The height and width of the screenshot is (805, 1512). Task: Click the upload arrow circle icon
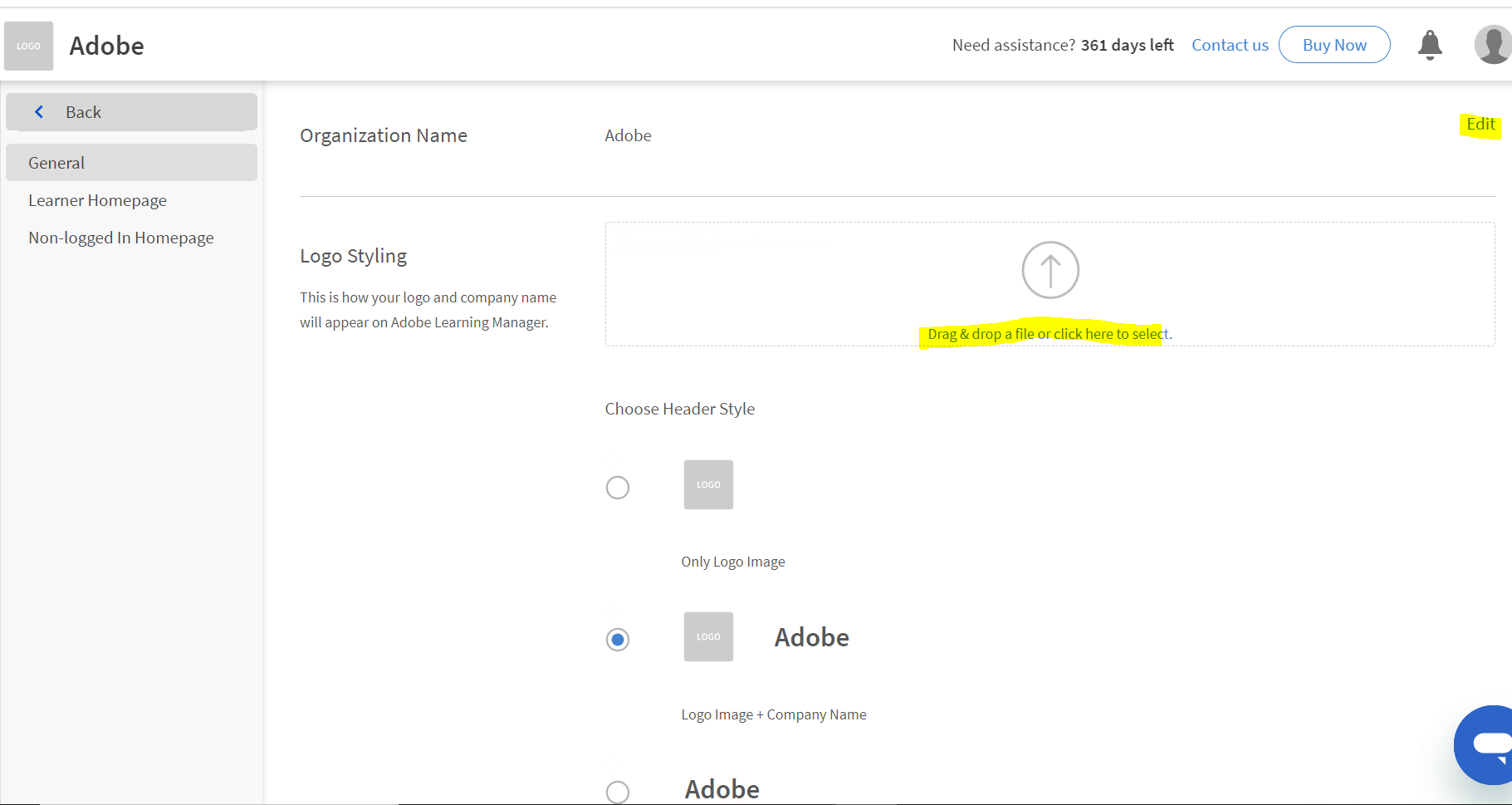(1050, 270)
